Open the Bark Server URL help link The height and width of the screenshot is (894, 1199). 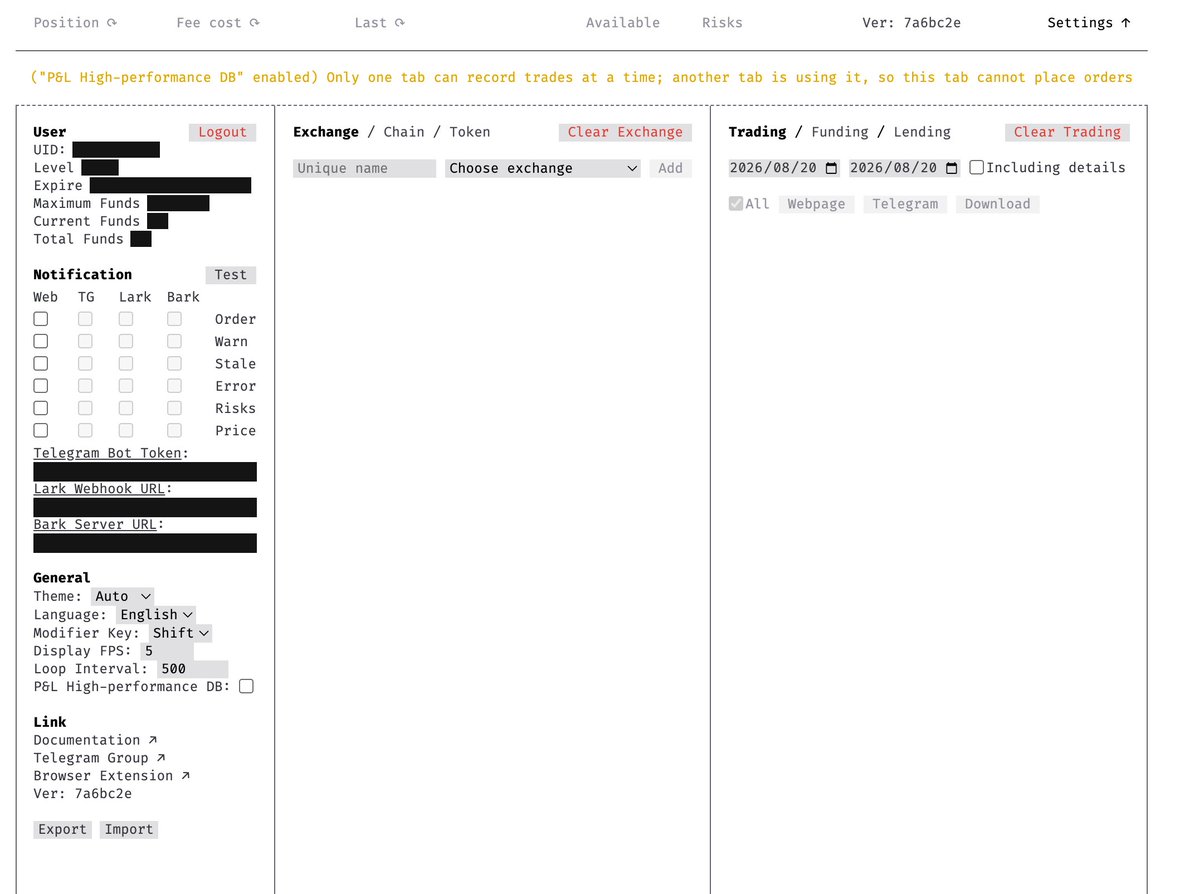[95, 525]
